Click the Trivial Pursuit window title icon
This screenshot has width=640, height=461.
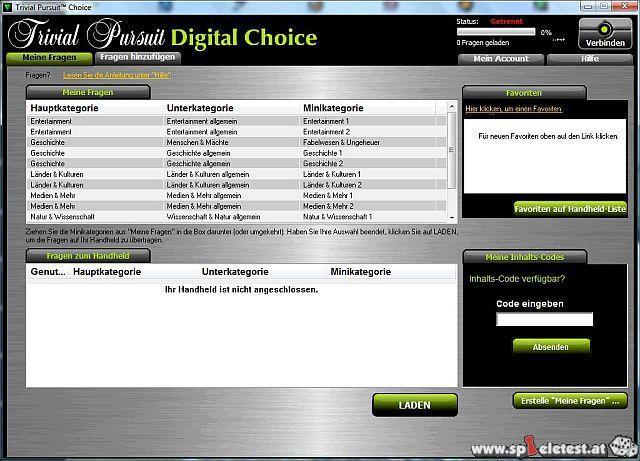[7, 7]
